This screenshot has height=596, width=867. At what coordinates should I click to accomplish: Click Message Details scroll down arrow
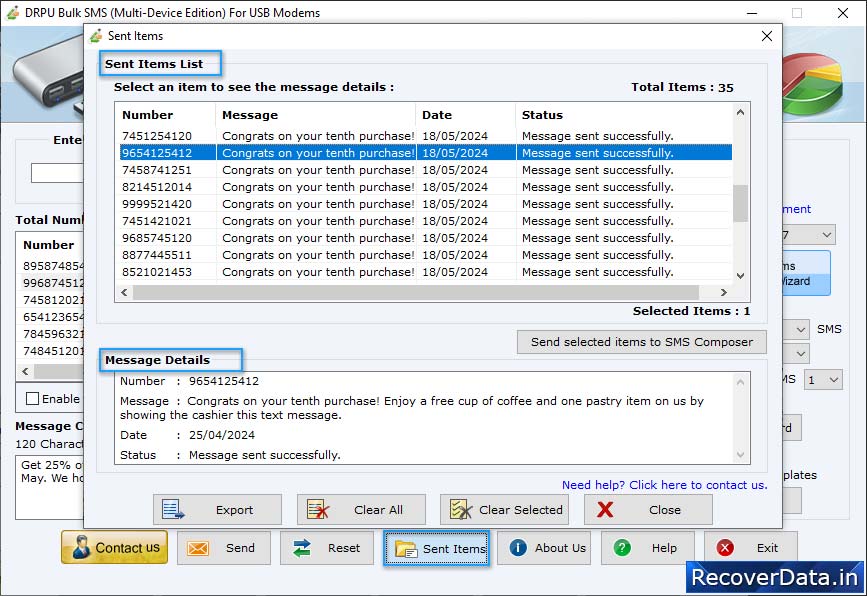(x=740, y=454)
